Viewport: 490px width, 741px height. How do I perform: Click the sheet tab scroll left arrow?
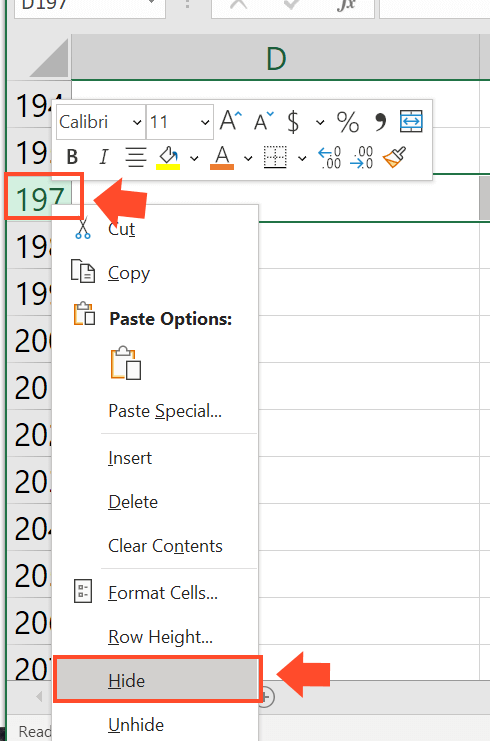click(39, 696)
